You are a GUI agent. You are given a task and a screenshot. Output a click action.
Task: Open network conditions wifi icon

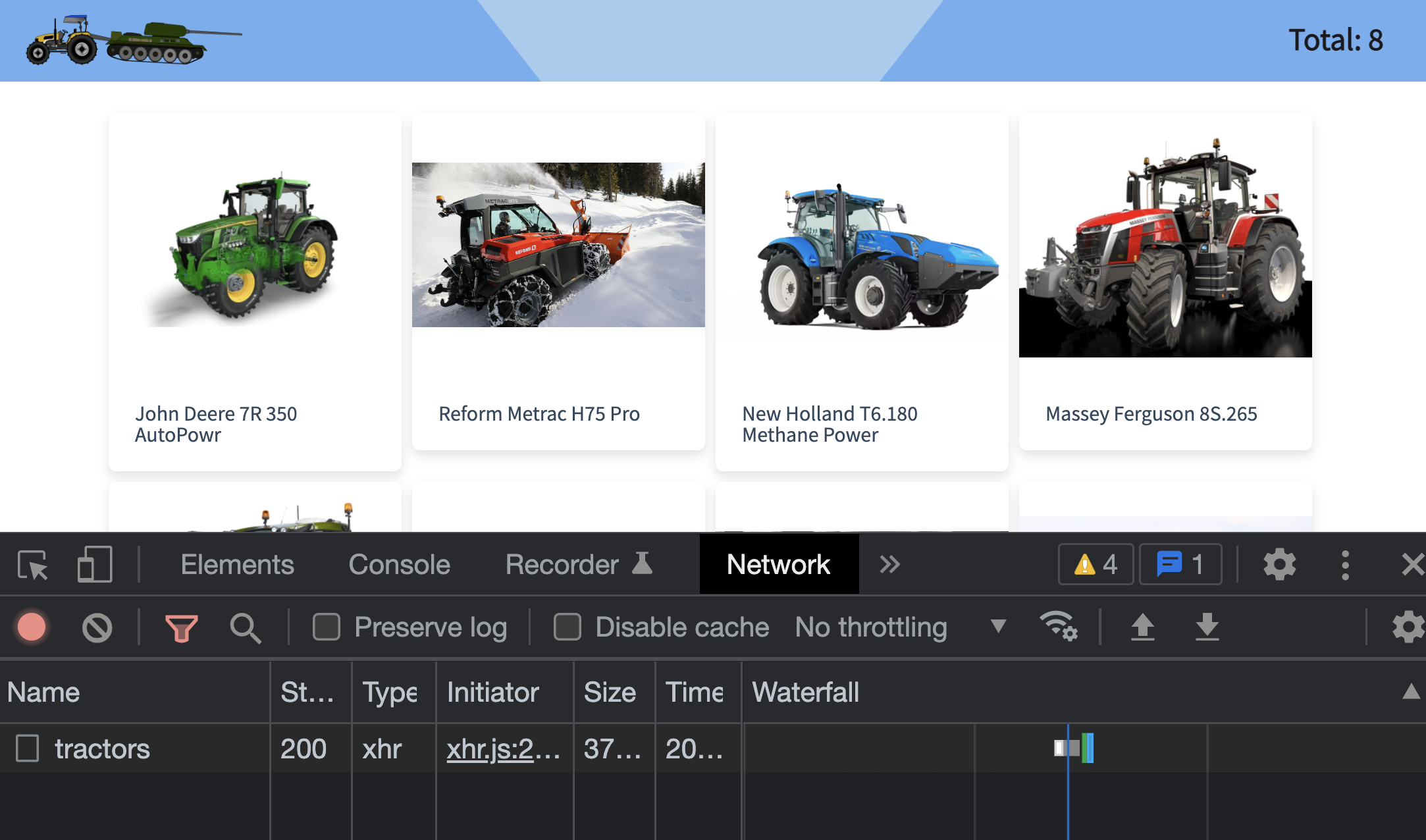pyautogui.click(x=1058, y=626)
